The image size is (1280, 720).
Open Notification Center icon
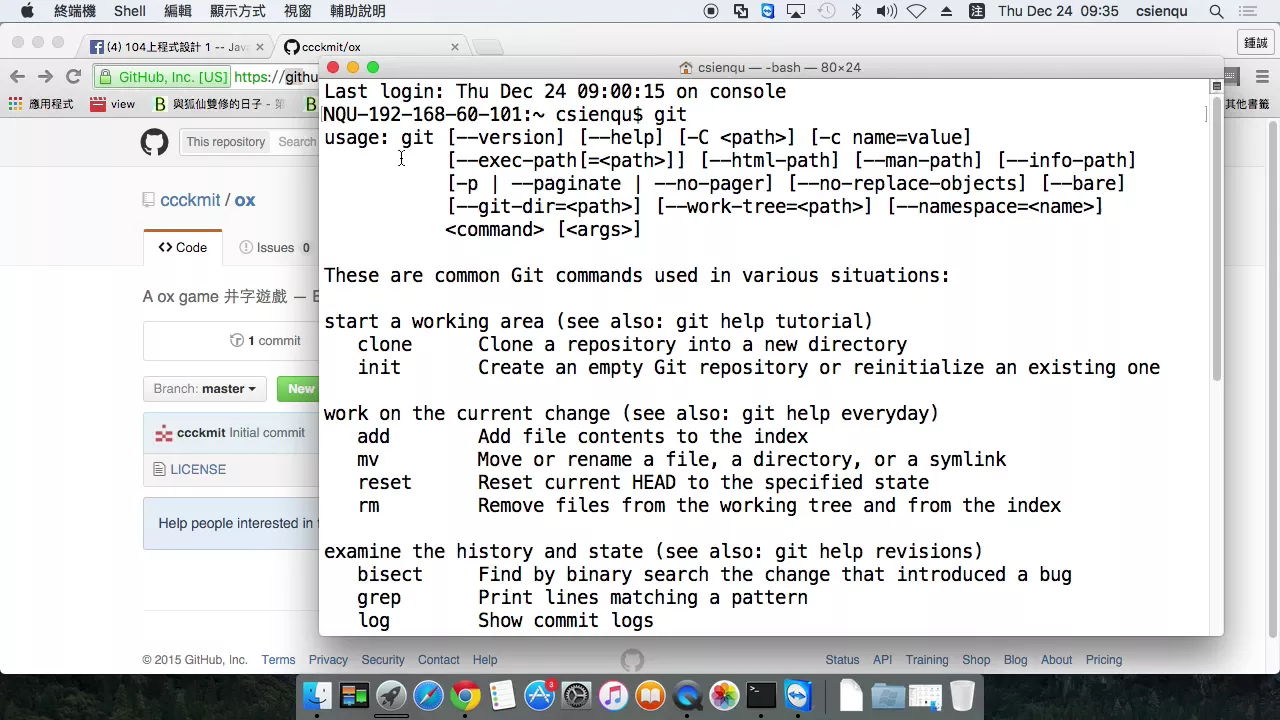[x=1247, y=11]
